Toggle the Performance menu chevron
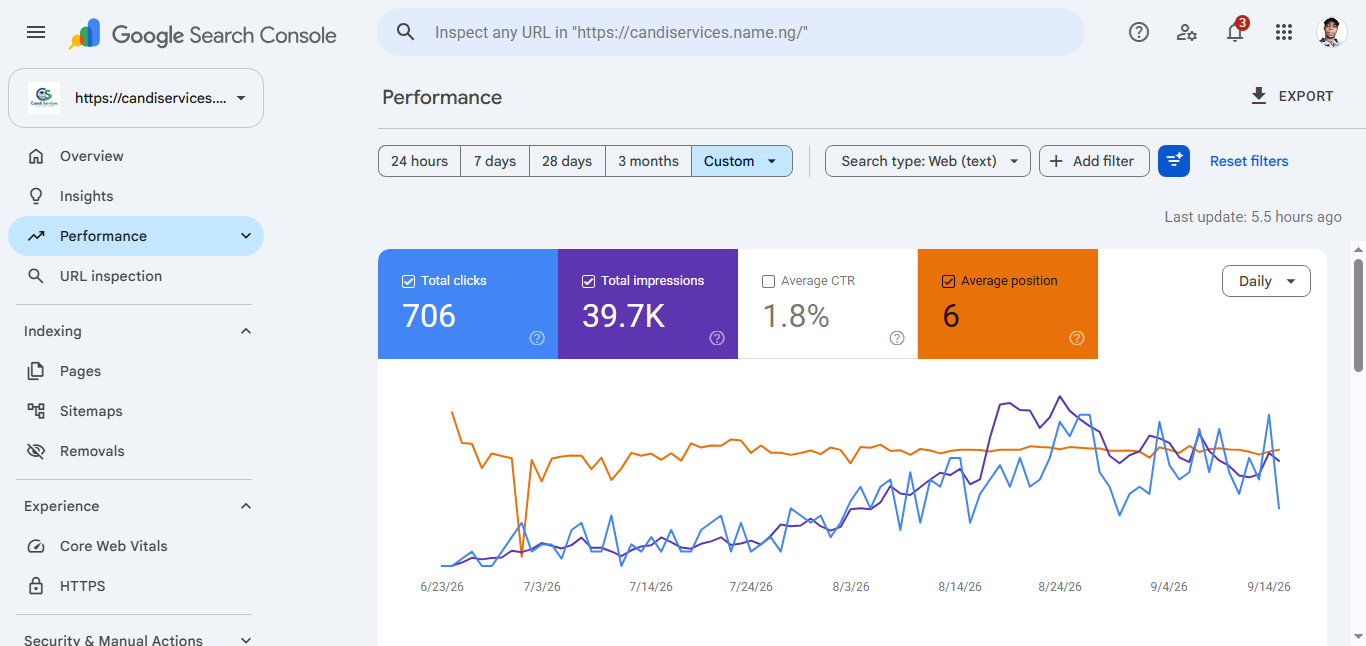The width and height of the screenshot is (1366, 646). click(246, 236)
